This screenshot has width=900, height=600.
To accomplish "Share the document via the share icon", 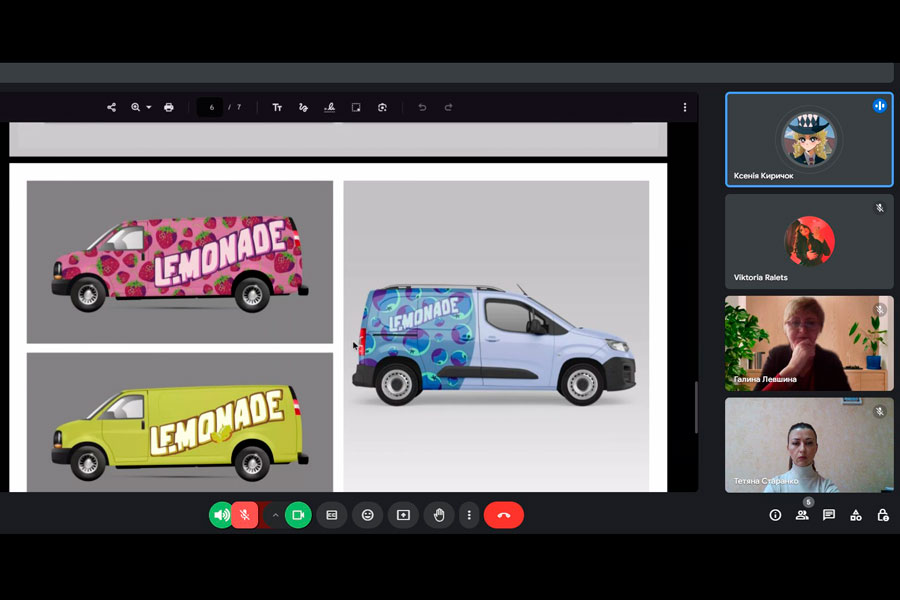I will coord(111,107).
